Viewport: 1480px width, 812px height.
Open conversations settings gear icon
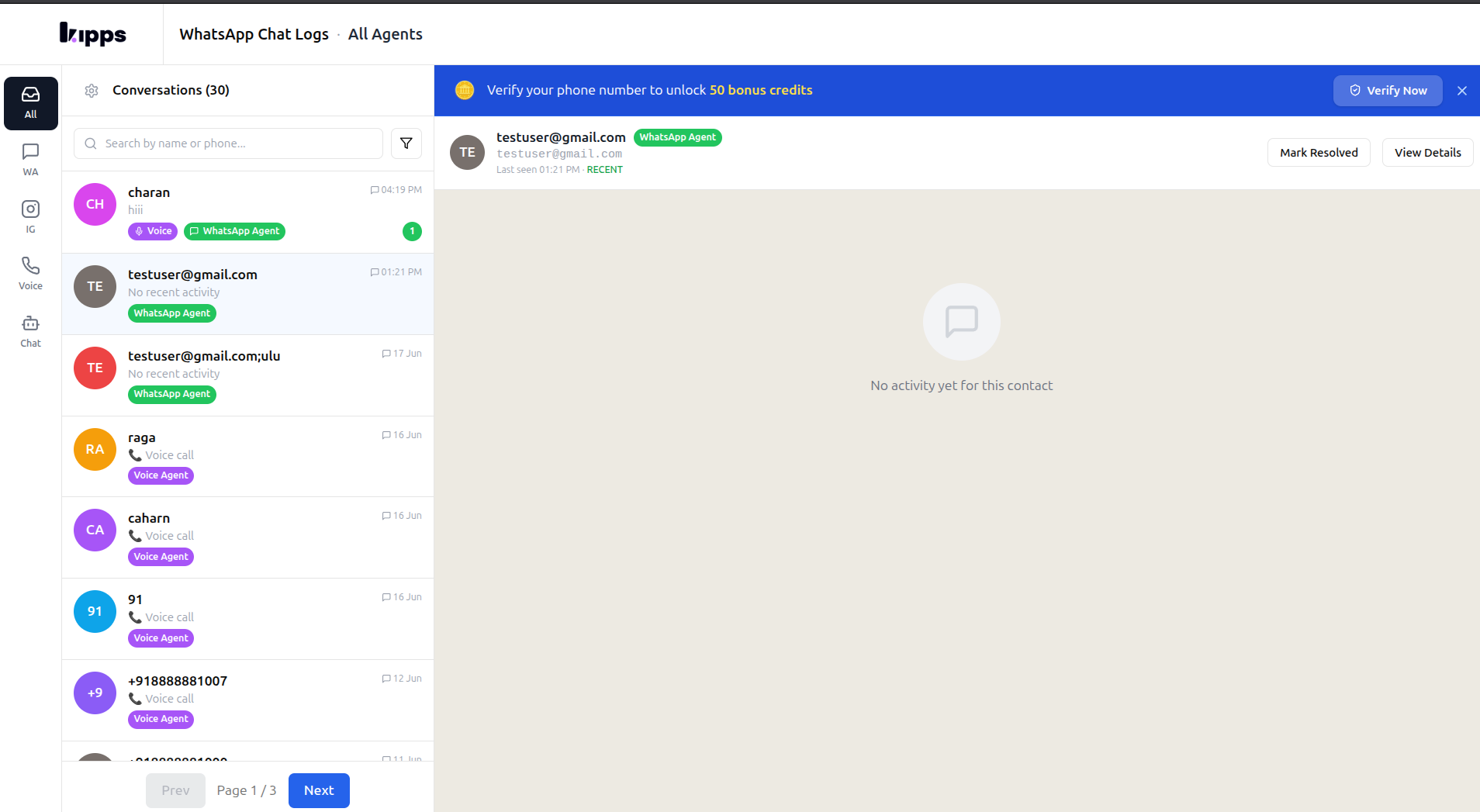tap(92, 91)
